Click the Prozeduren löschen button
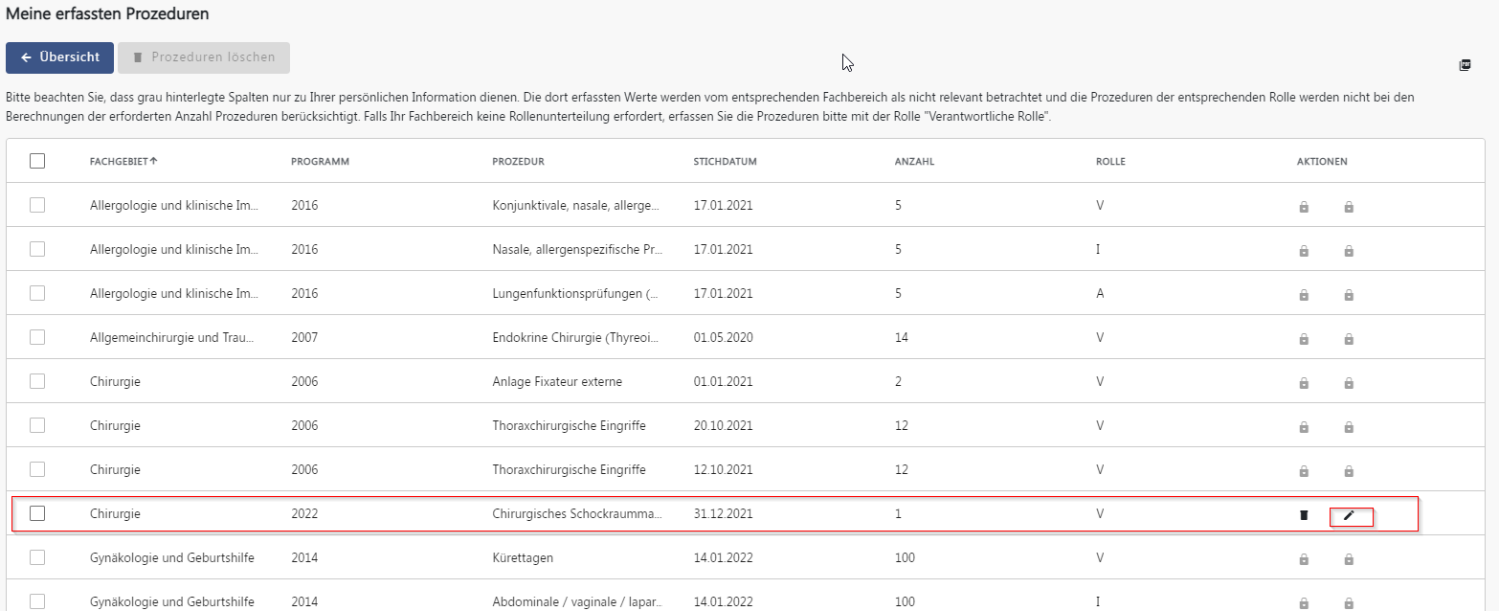The width and height of the screenshot is (1499, 611). point(204,58)
